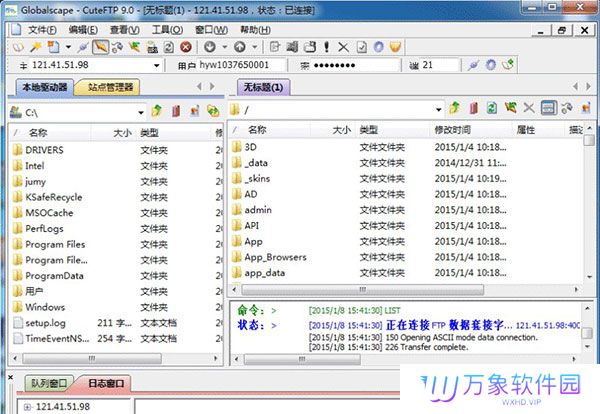
Task: Select the remote admin folder
Action: coord(258,210)
